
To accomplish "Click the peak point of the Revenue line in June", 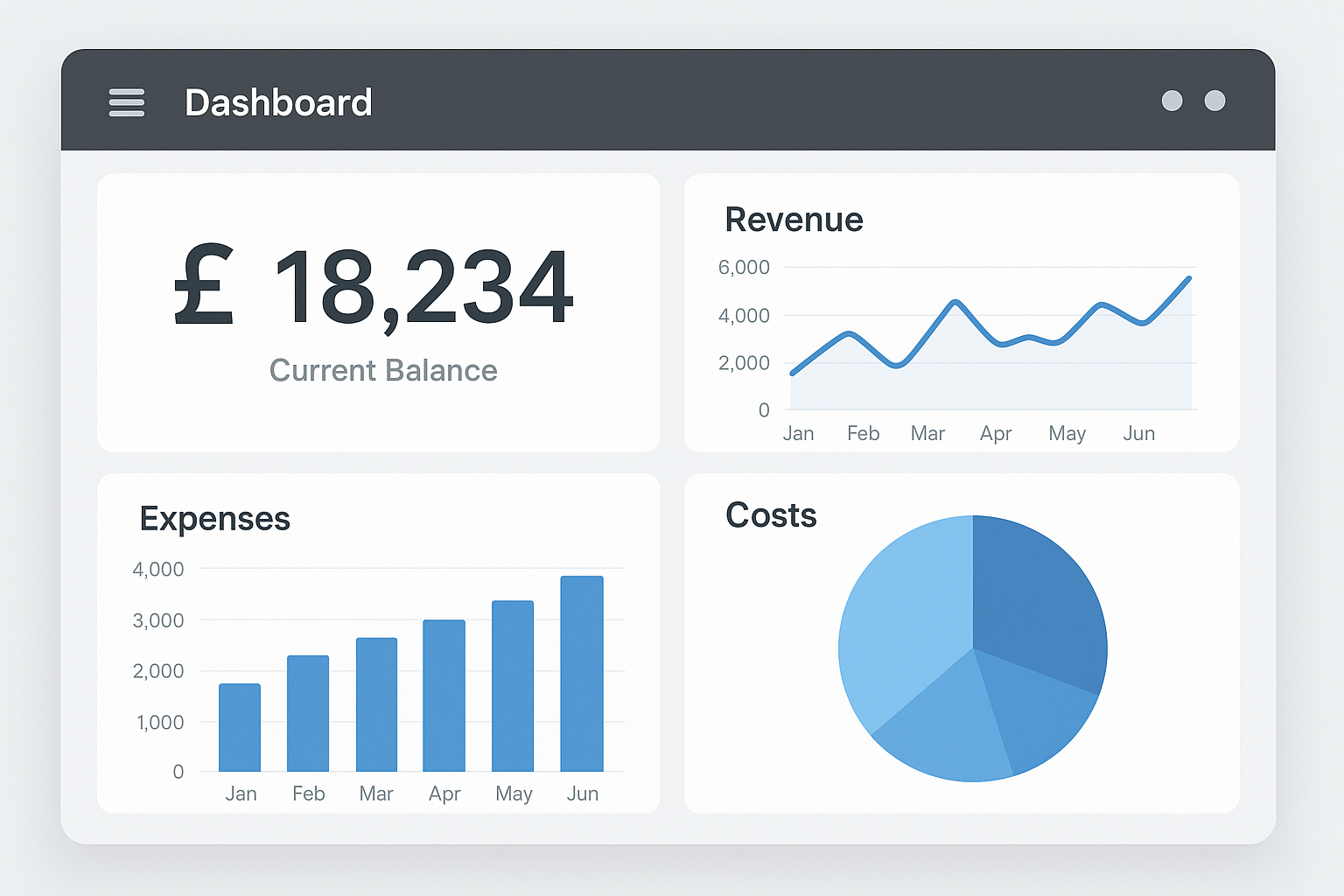I will coord(1188,277).
